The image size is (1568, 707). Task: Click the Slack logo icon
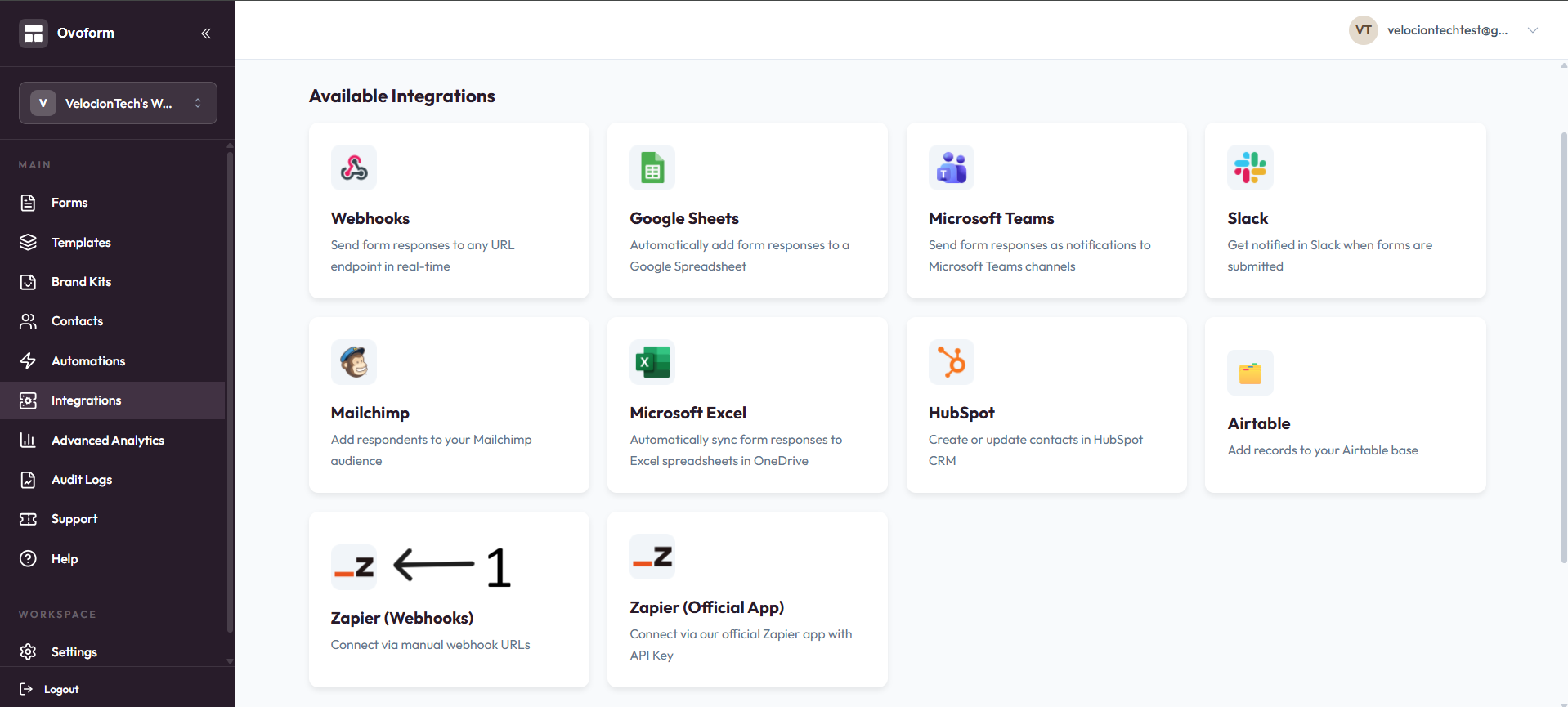click(1250, 168)
